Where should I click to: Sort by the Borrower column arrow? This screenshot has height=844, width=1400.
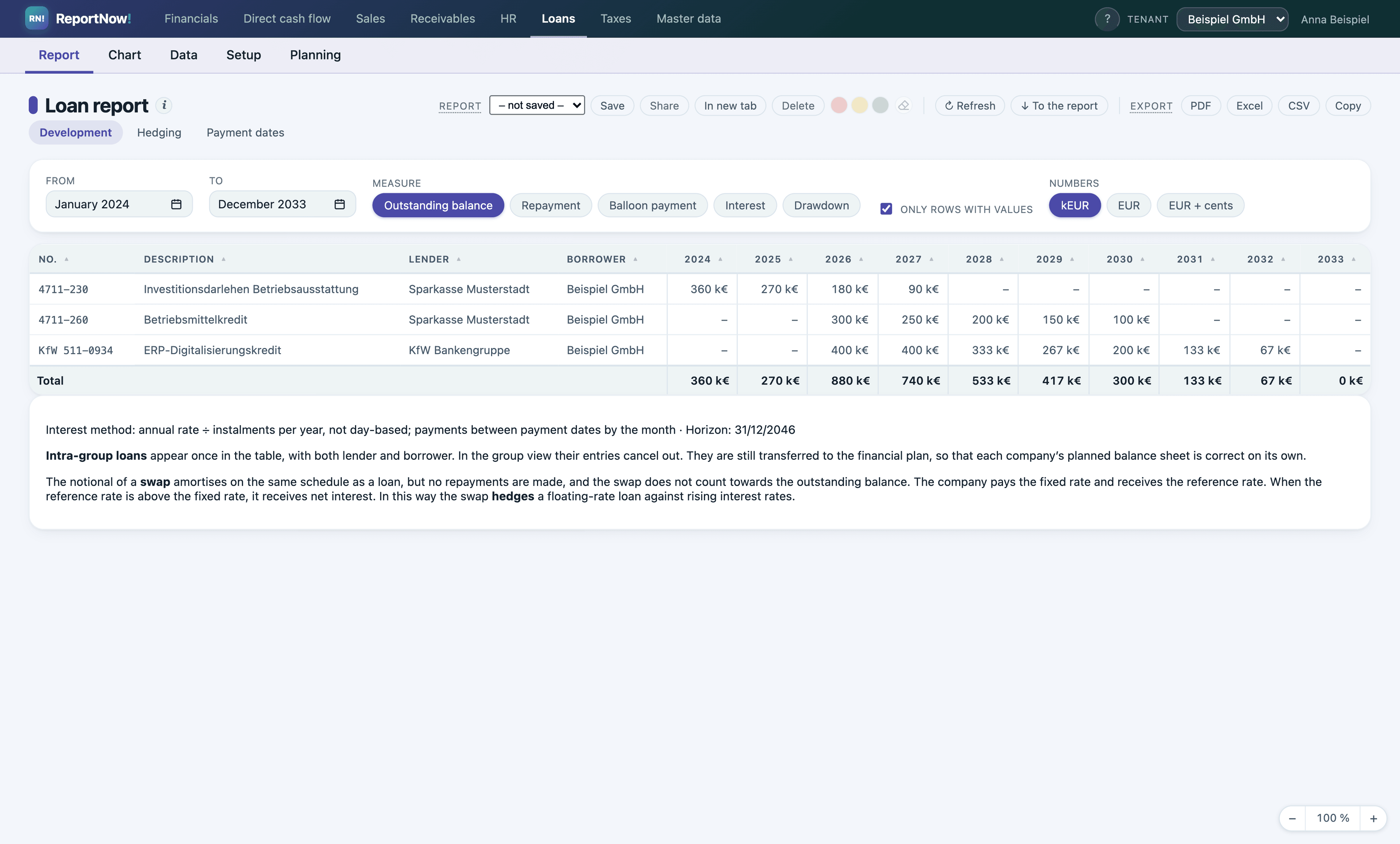point(635,259)
